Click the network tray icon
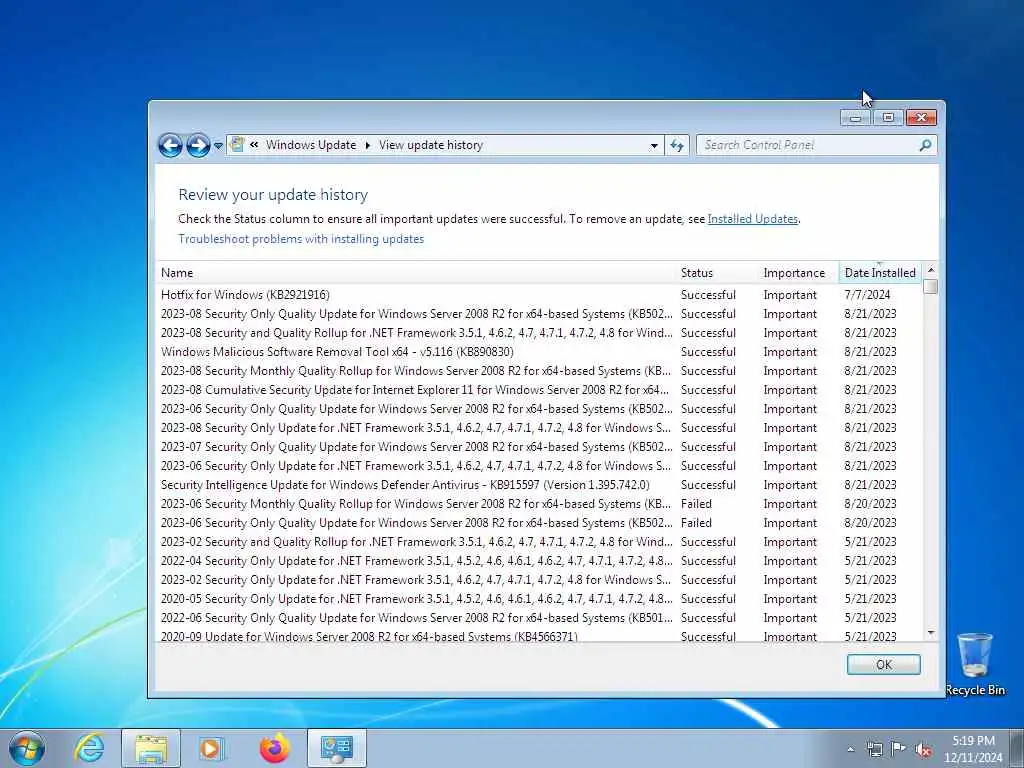The width and height of the screenshot is (1024, 768). 874,749
